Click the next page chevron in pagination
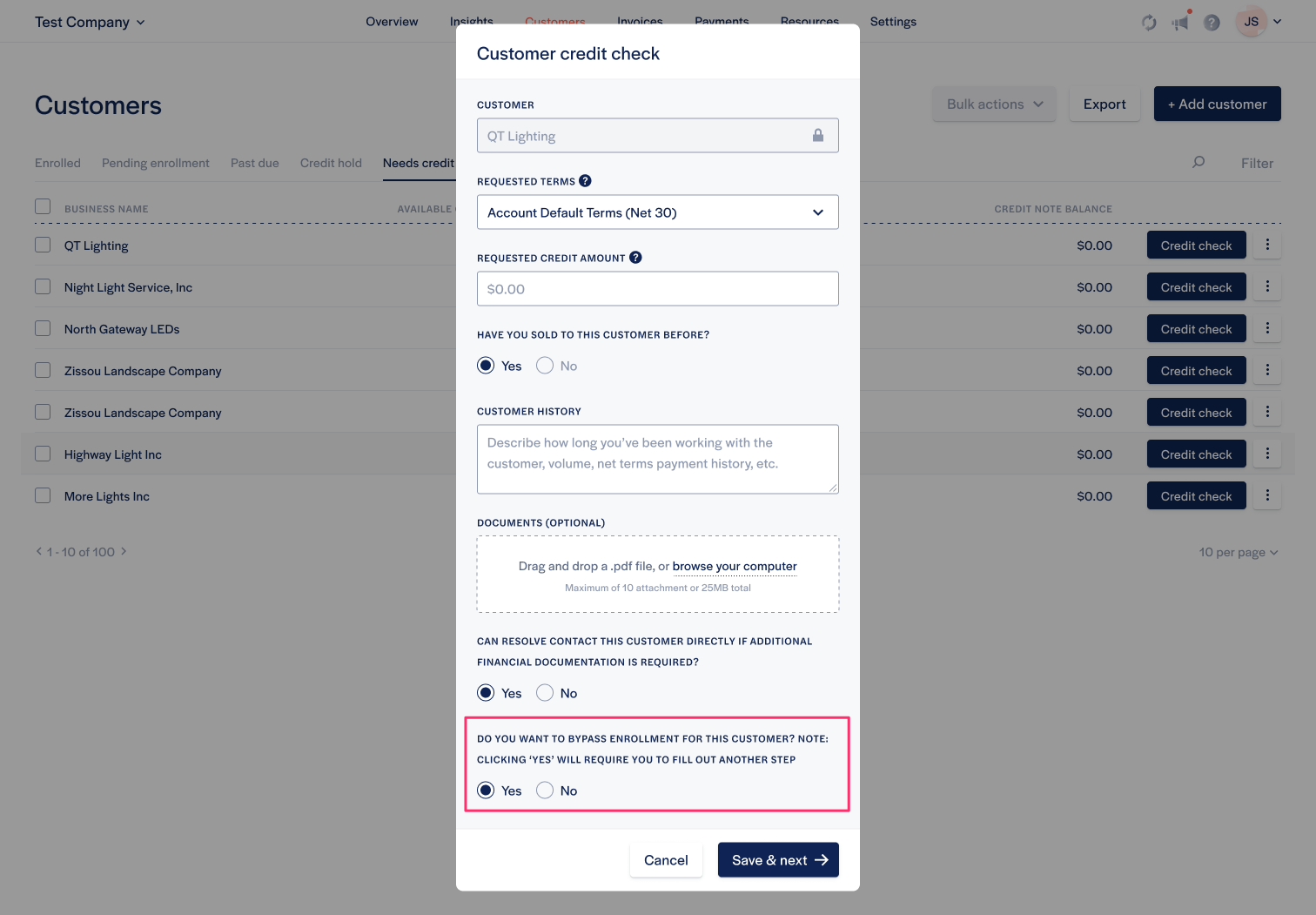The image size is (1316, 915). tap(124, 551)
